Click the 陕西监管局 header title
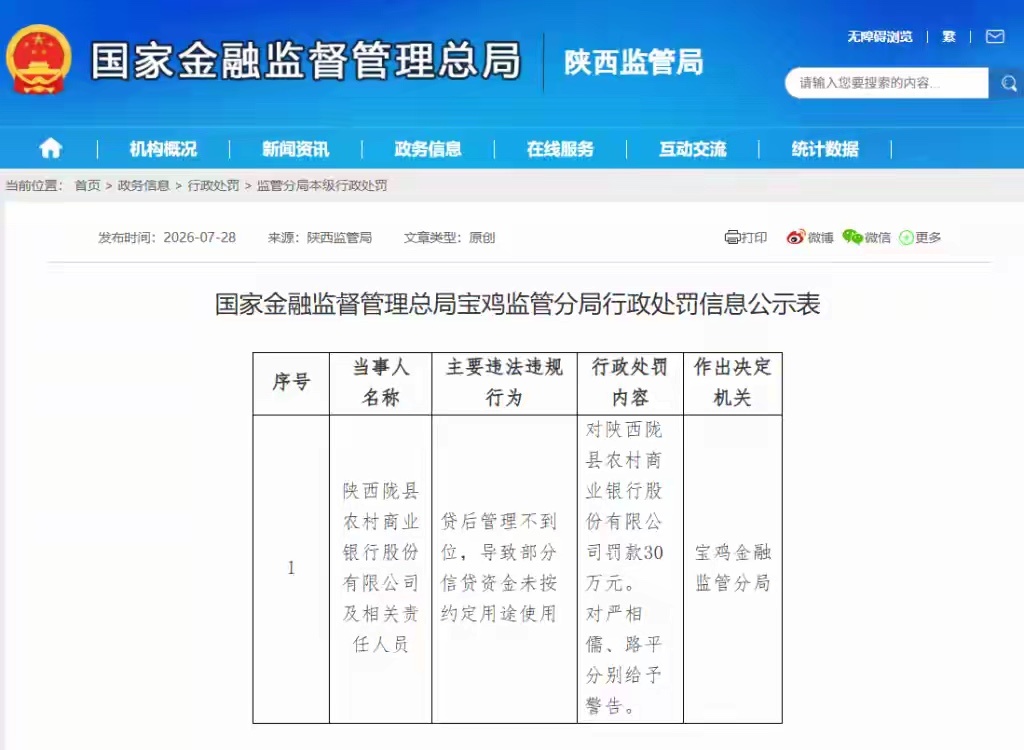1024x750 pixels. [x=633, y=62]
